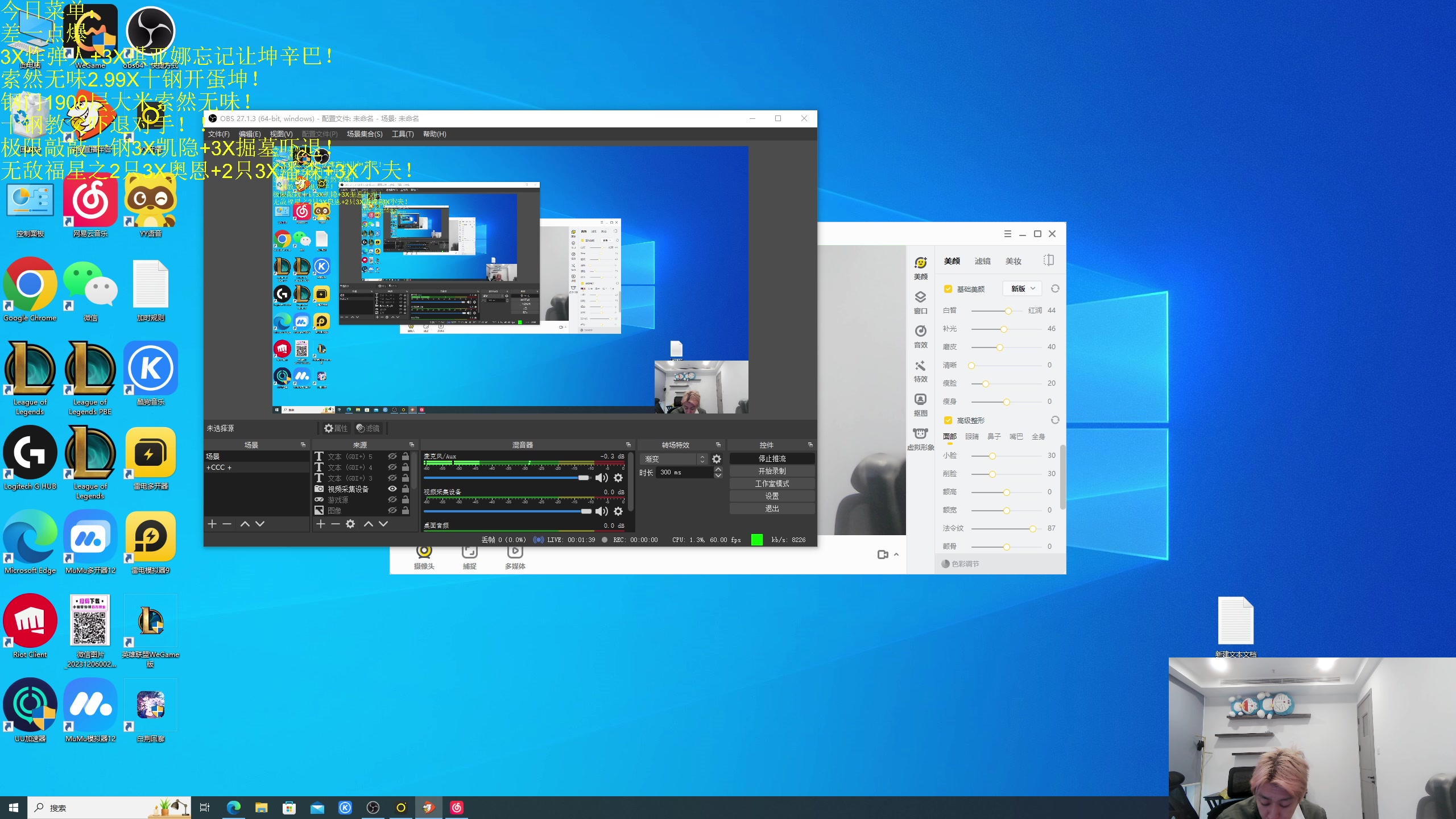Screen dimensions: 1456x819
Task: Click the 工作室模式 button
Action: tap(772, 483)
